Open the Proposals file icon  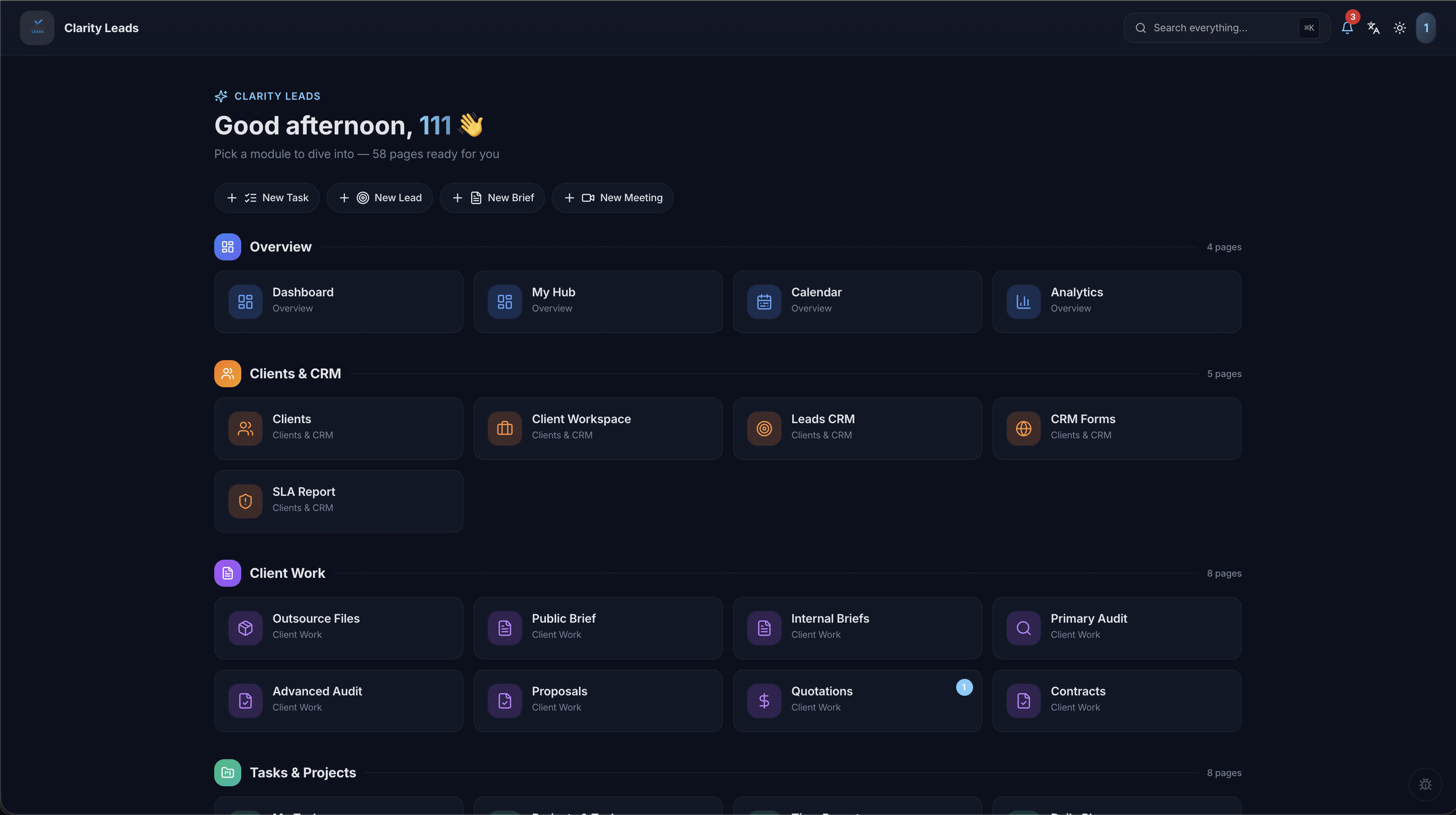(505, 701)
